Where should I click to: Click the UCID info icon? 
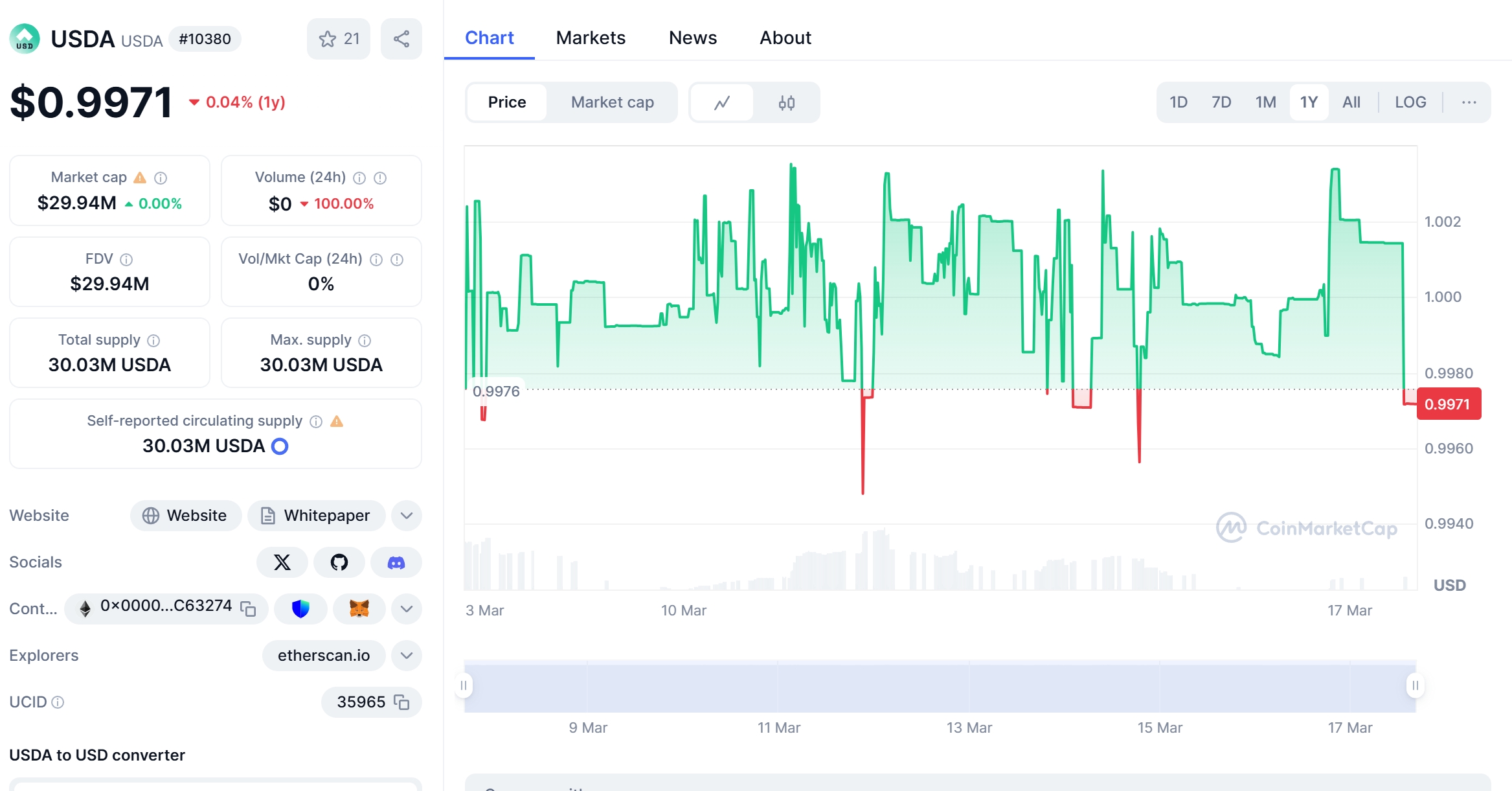pos(58,702)
